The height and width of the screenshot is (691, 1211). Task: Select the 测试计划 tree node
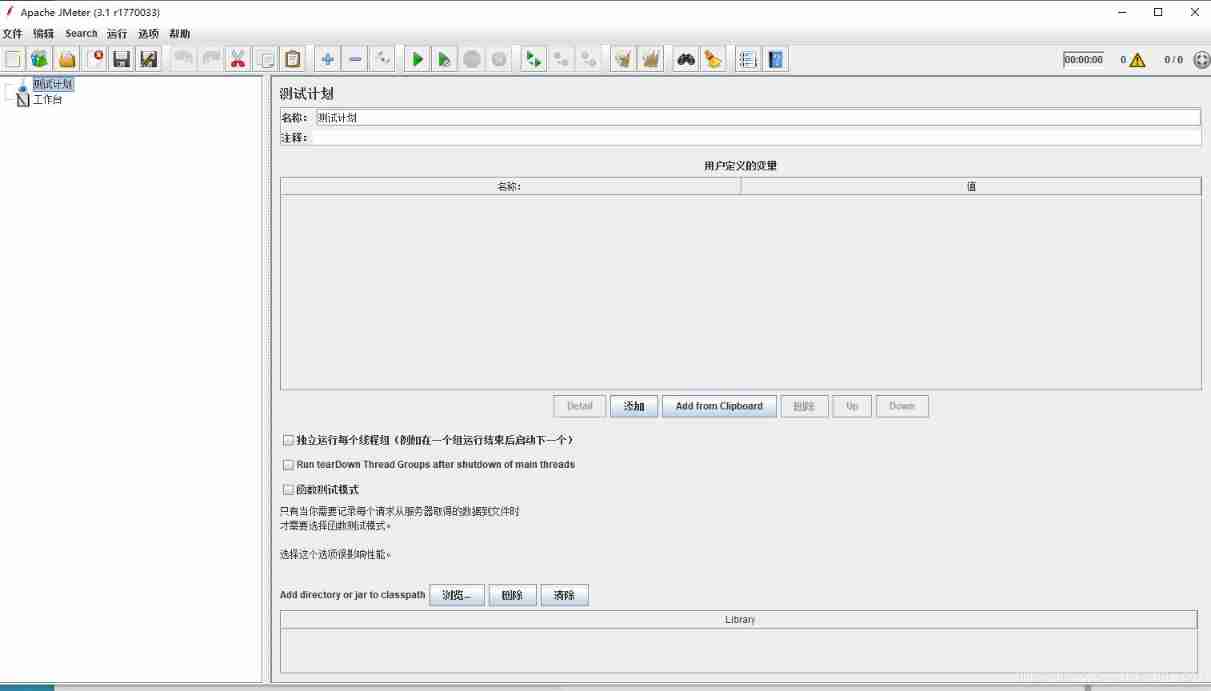pyautogui.click(x=53, y=84)
